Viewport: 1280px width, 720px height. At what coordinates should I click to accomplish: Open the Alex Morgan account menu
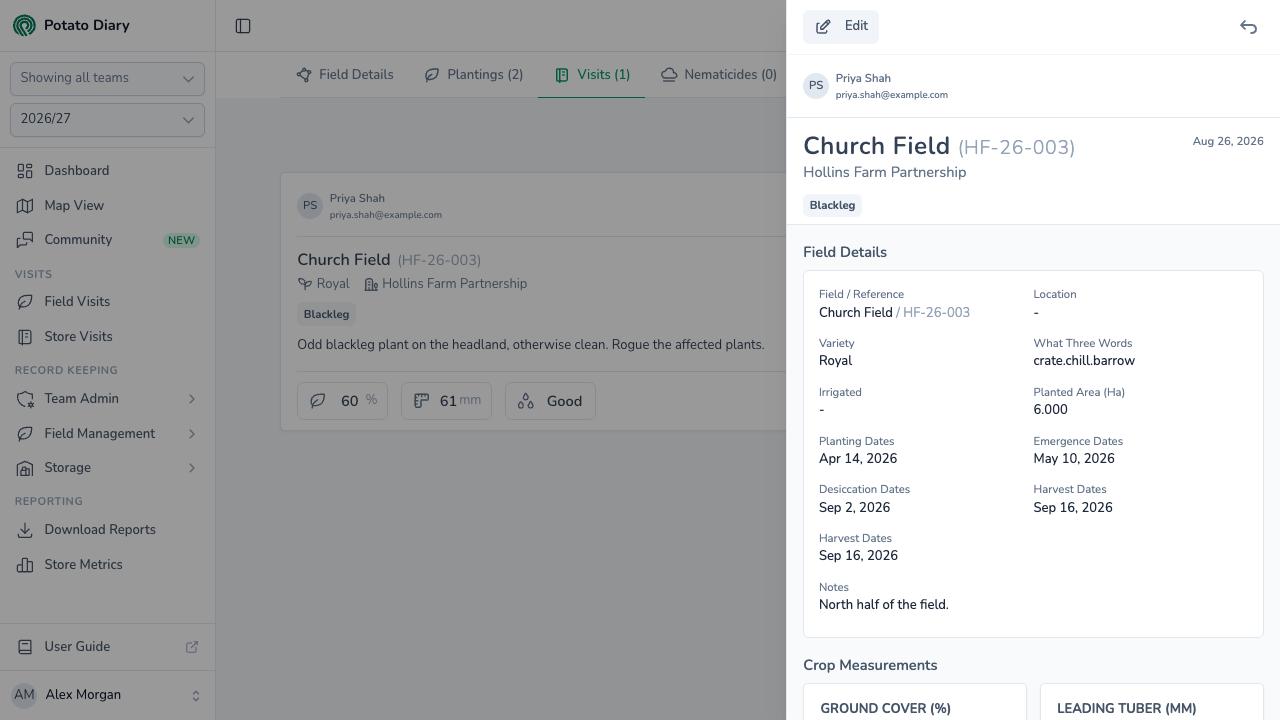[x=107, y=695]
